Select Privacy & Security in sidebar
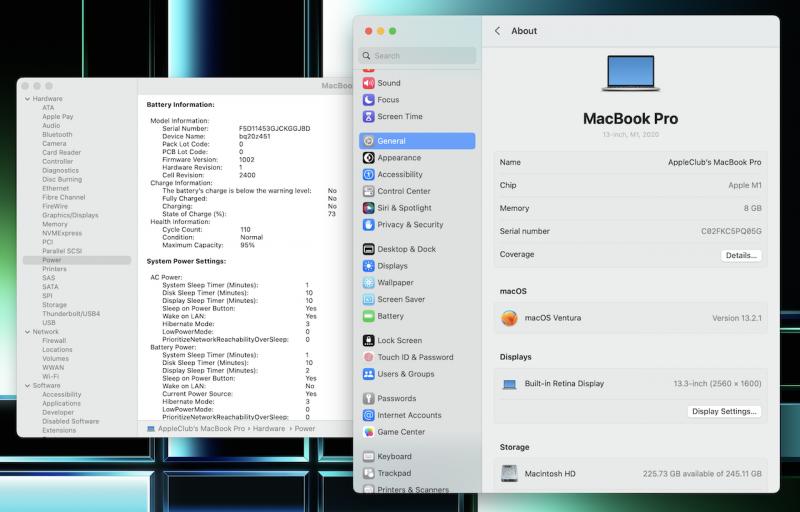Image resolution: width=800 pixels, height=512 pixels. coord(410,225)
